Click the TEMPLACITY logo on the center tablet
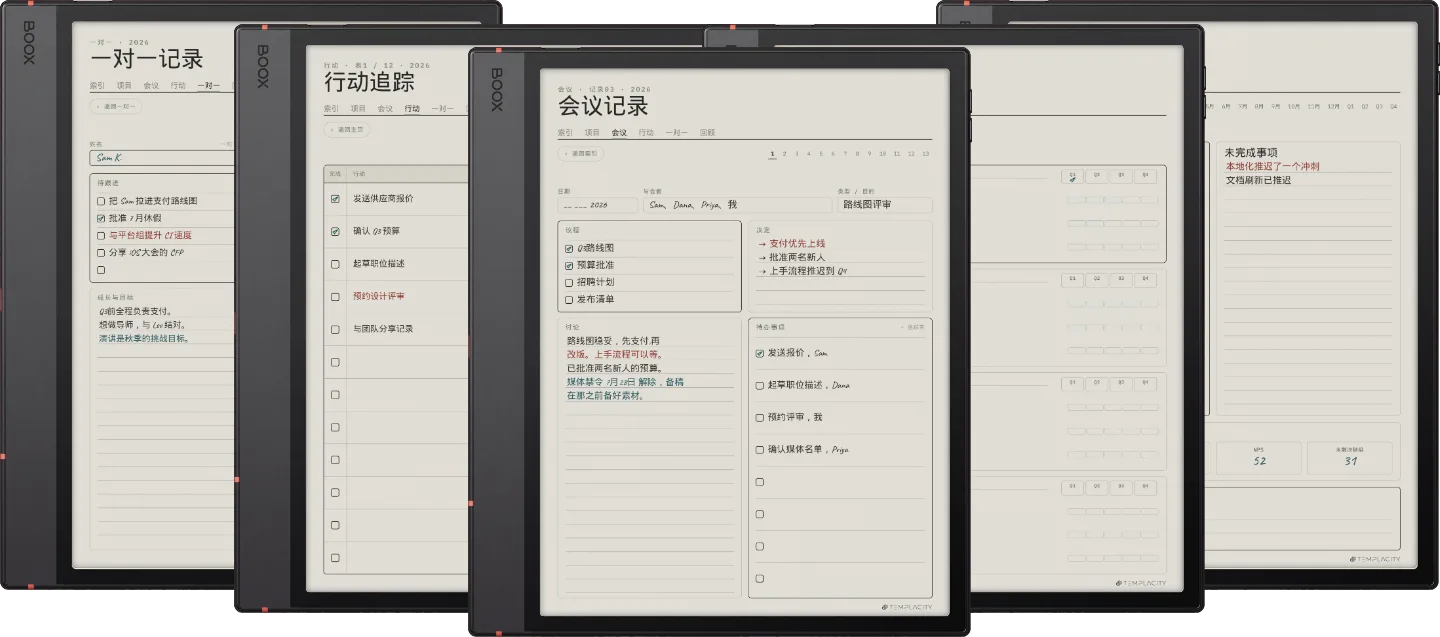This screenshot has width=1440, height=637. (x=910, y=607)
